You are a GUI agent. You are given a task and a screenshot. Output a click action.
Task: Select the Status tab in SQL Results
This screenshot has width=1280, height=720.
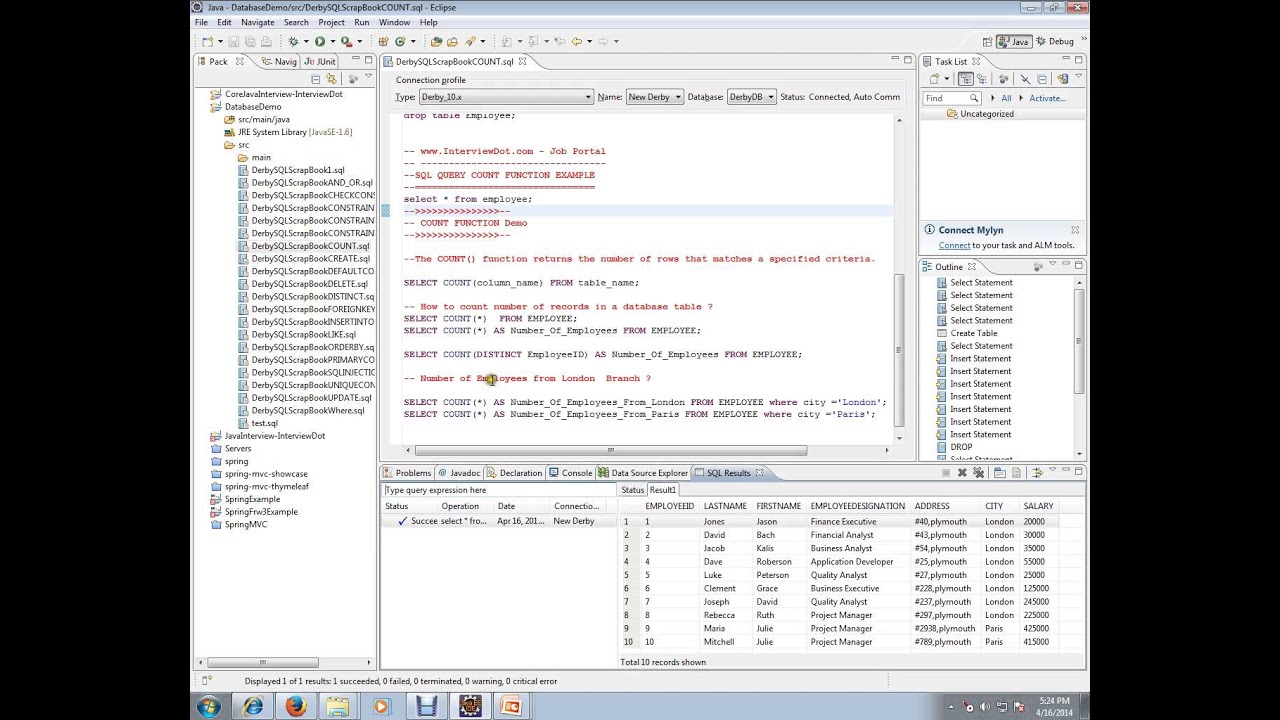[x=632, y=490]
